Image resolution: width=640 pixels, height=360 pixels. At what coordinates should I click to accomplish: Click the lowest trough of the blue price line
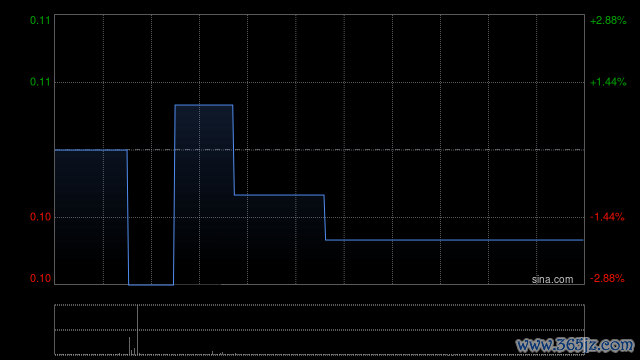pos(151,284)
